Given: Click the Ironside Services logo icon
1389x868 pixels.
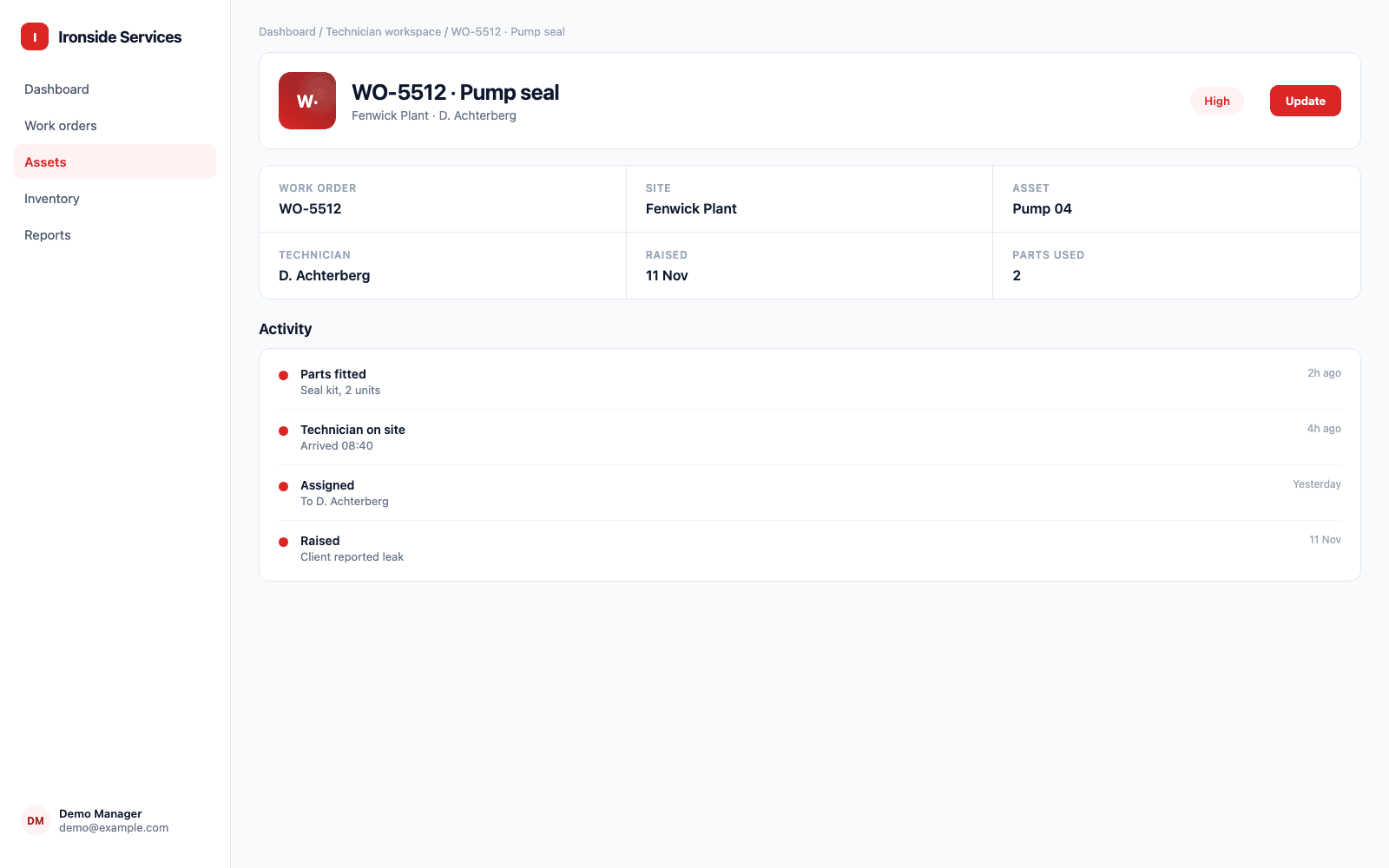Looking at the screenshot, I should tap(35, 36).
